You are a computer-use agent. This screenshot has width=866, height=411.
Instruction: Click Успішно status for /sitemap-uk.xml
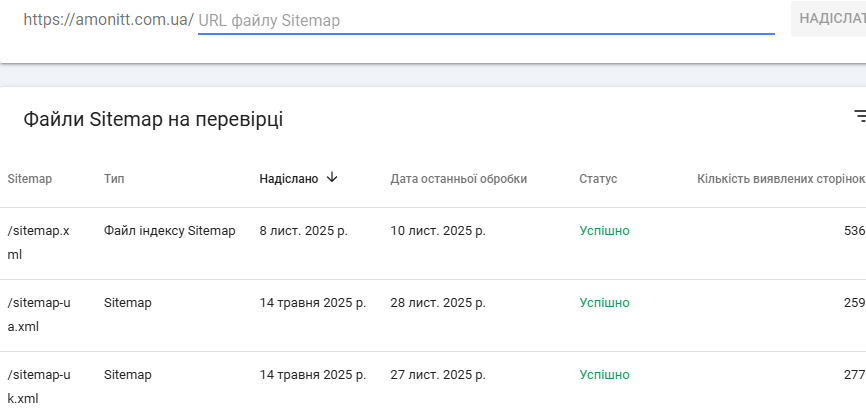point(604,375)
